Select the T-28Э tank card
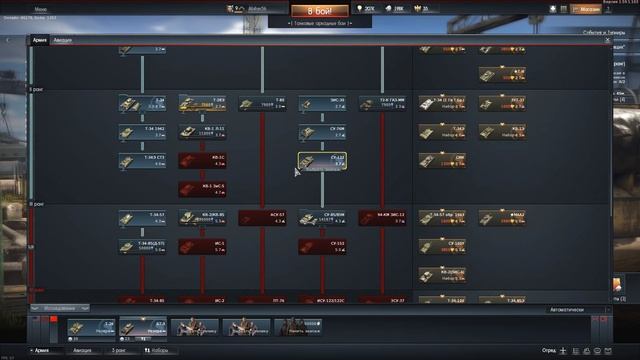Viewport: 640px width, 360px height. 202,104
